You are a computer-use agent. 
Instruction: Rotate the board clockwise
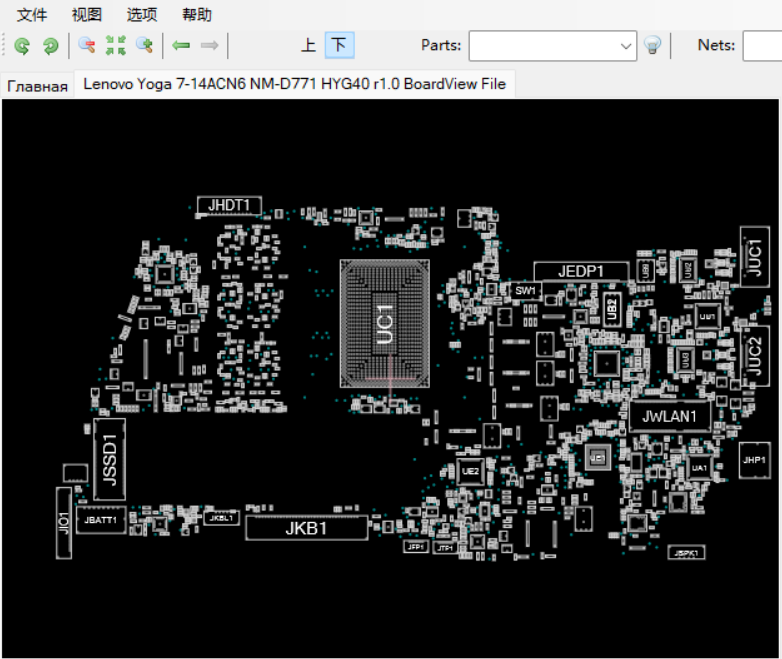[x=49, y=46]
